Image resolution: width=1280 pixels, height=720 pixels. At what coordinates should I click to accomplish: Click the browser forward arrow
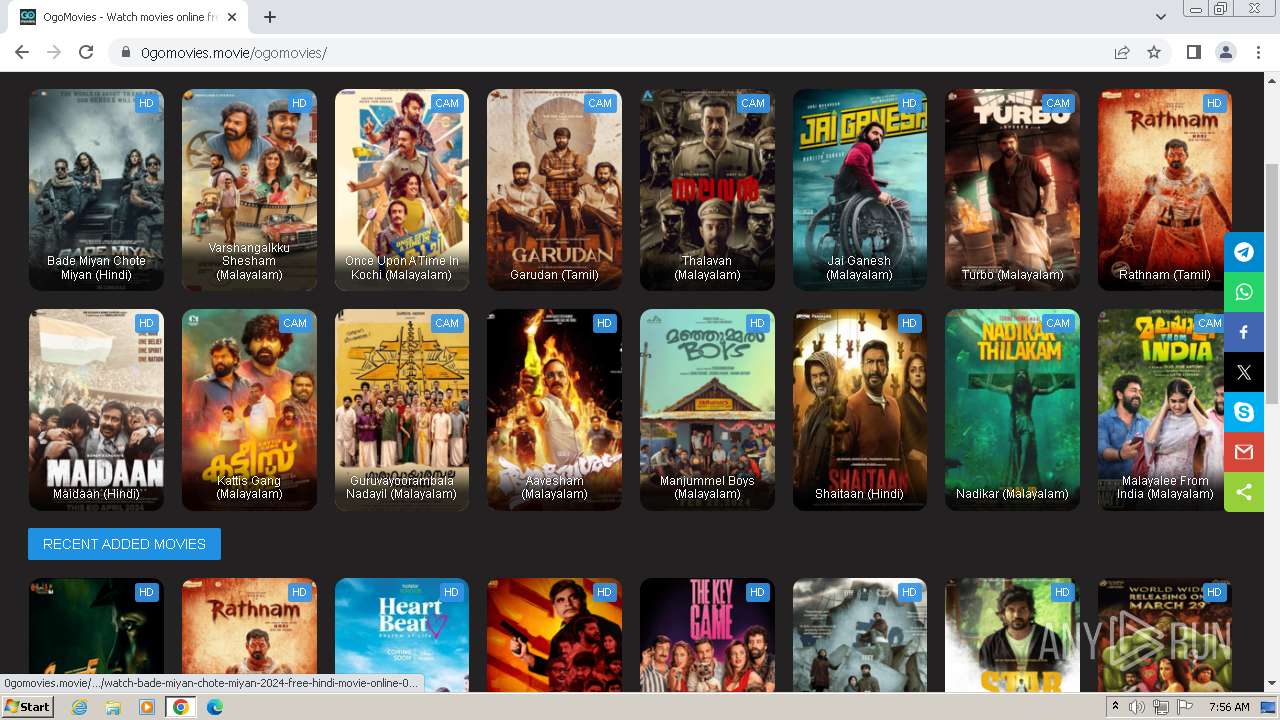tap(54, 52)
